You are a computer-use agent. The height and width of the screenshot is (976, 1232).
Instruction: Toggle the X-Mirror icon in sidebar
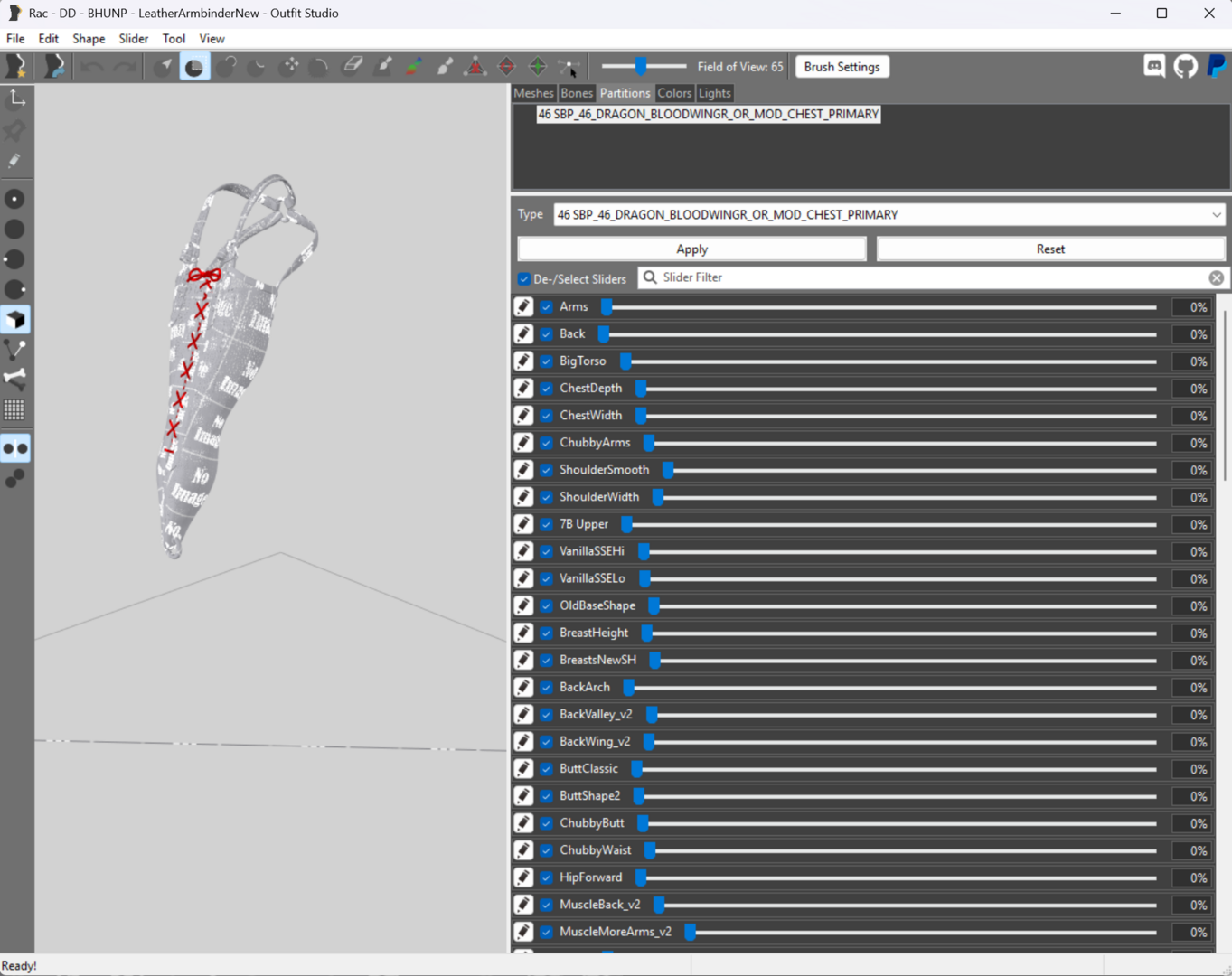tap(15, 448)
